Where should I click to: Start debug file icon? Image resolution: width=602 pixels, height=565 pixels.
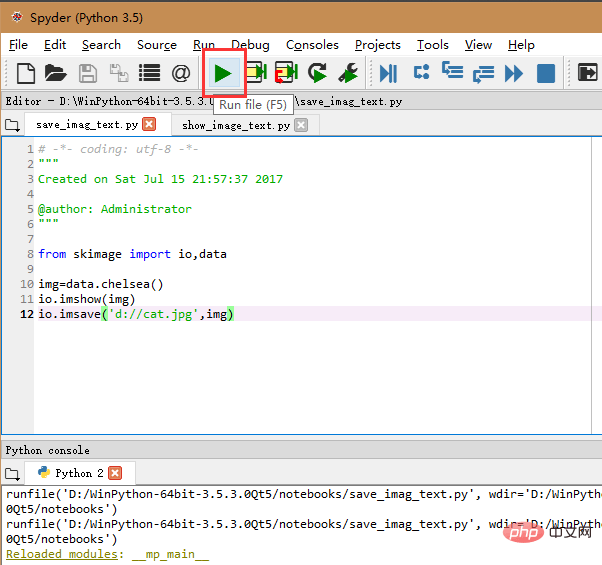tap(388, 73)
